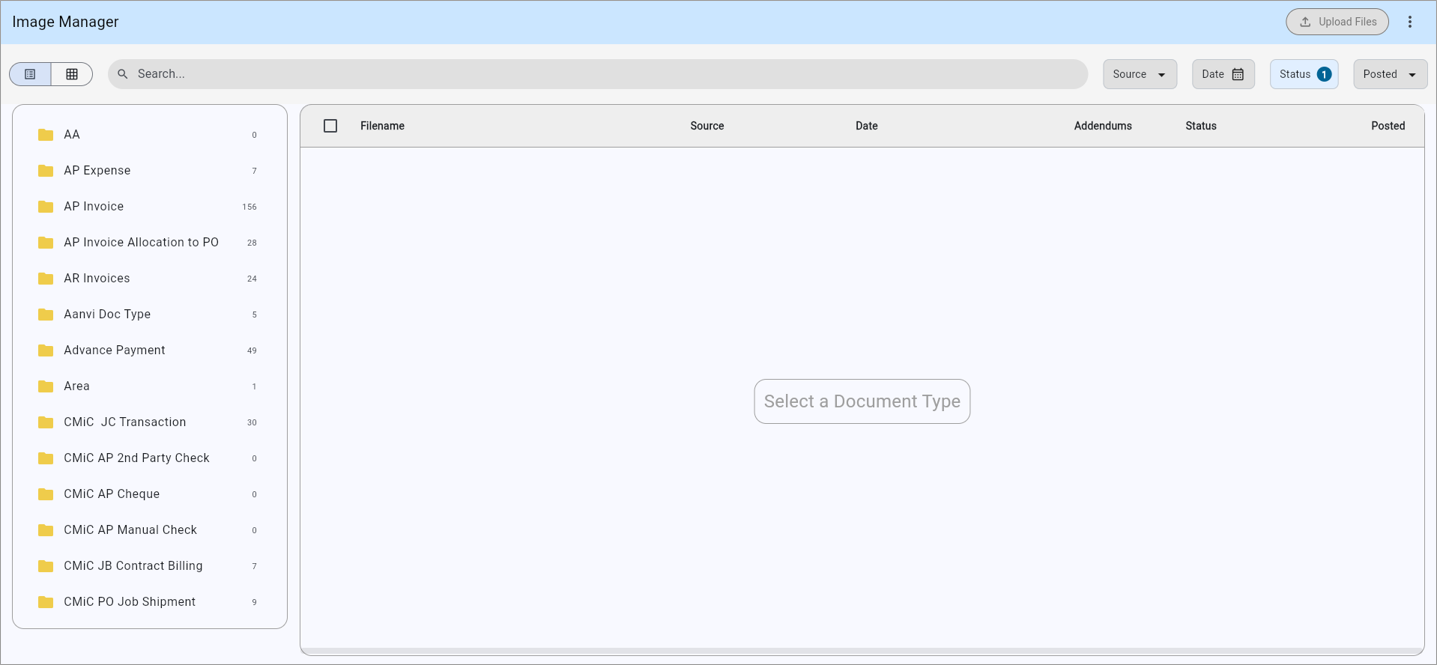Viewport: 1437px width, 665px height.
Task: Click the folder icon beside CMiC AP Cheque
Action: tap(45, 495)
